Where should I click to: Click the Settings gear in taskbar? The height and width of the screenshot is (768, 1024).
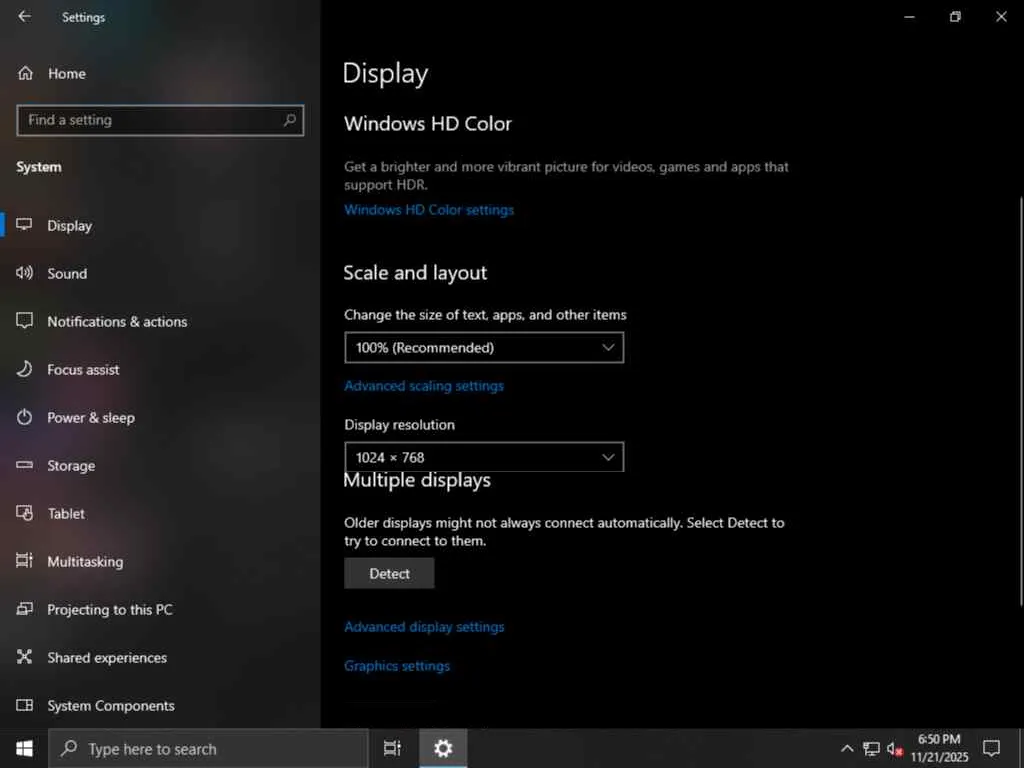443,748
